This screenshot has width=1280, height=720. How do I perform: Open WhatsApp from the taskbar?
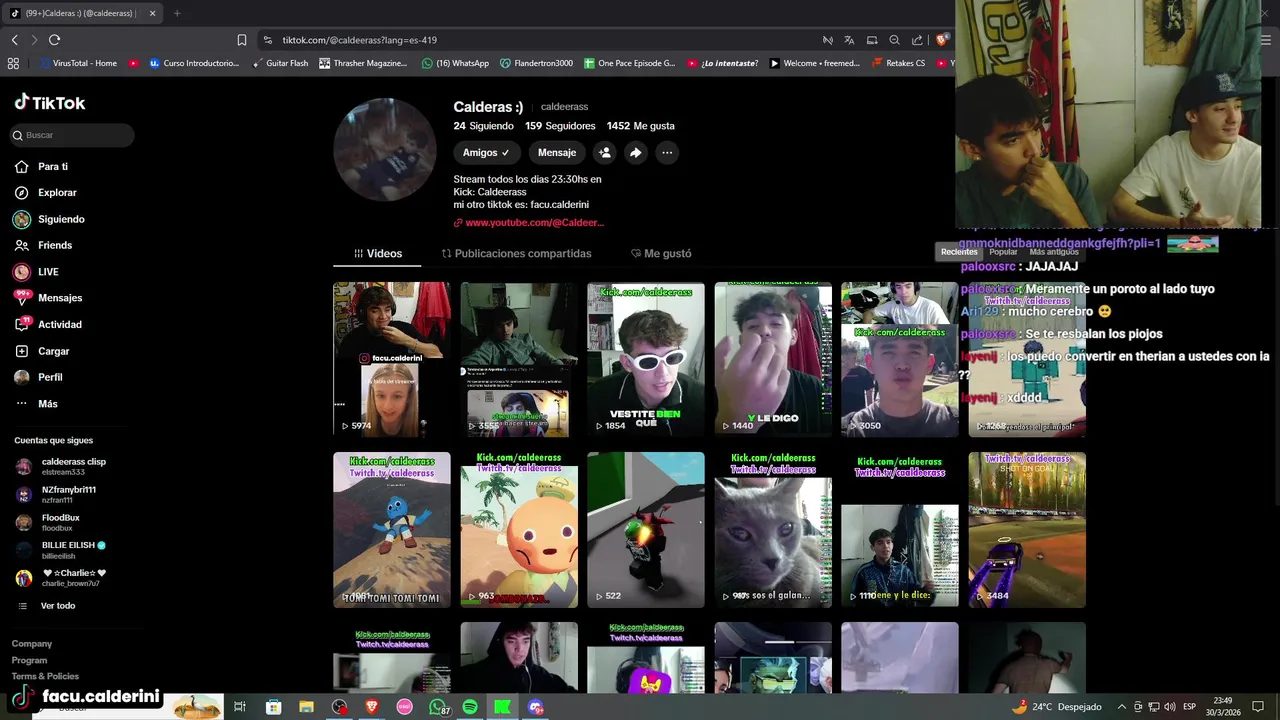[x=437, y=707]
